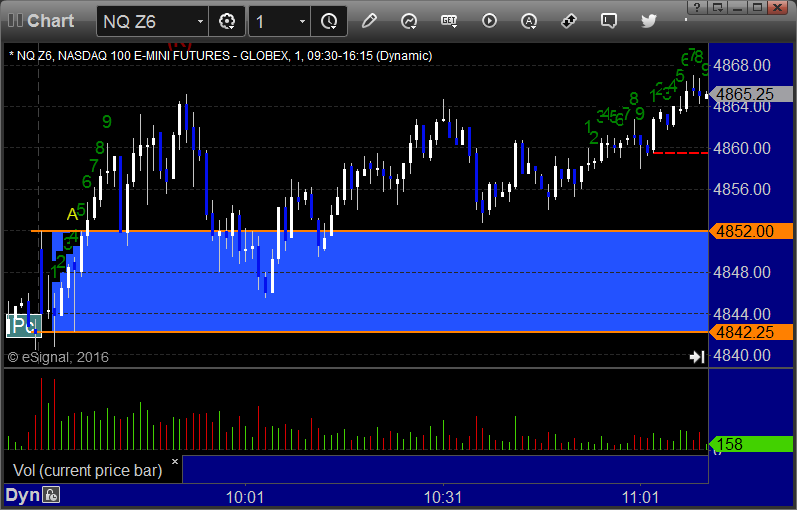Click the fc icon beside Dyn
The height and width of the screenshot is (510, 797).
[x=51, y=495]
